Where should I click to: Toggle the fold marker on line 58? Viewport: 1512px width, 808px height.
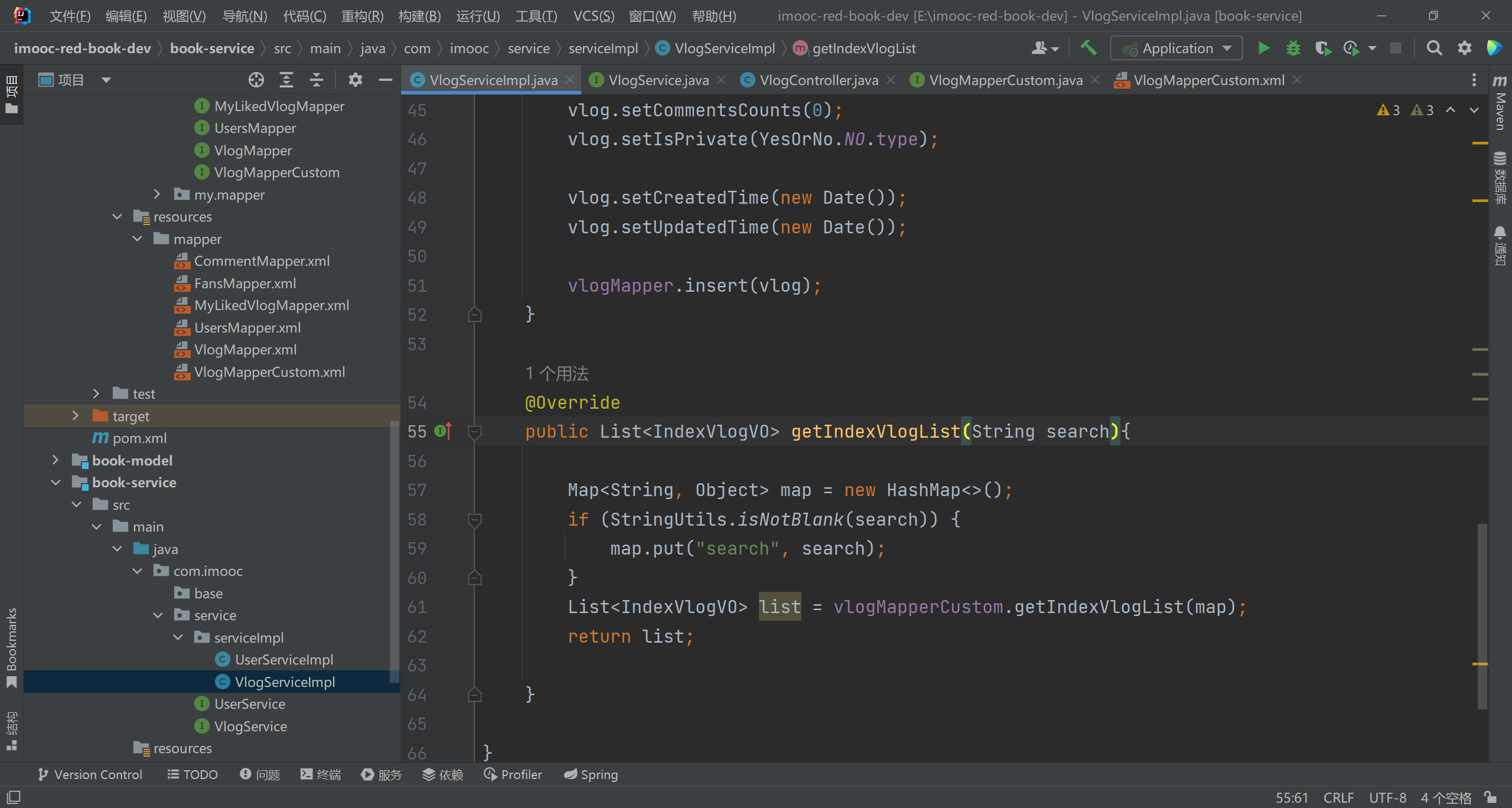click(474, 520)
